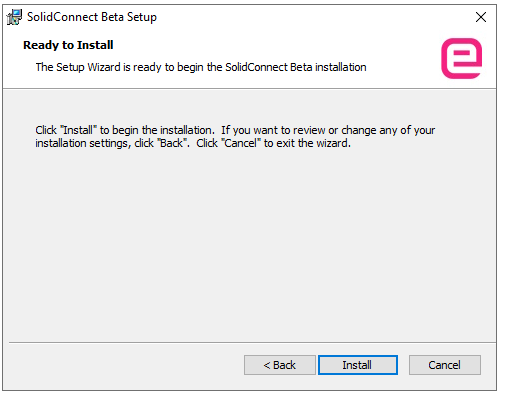Click the quoted word Back in the instructions
Screen dimensions: 505x399
point(172,143)
